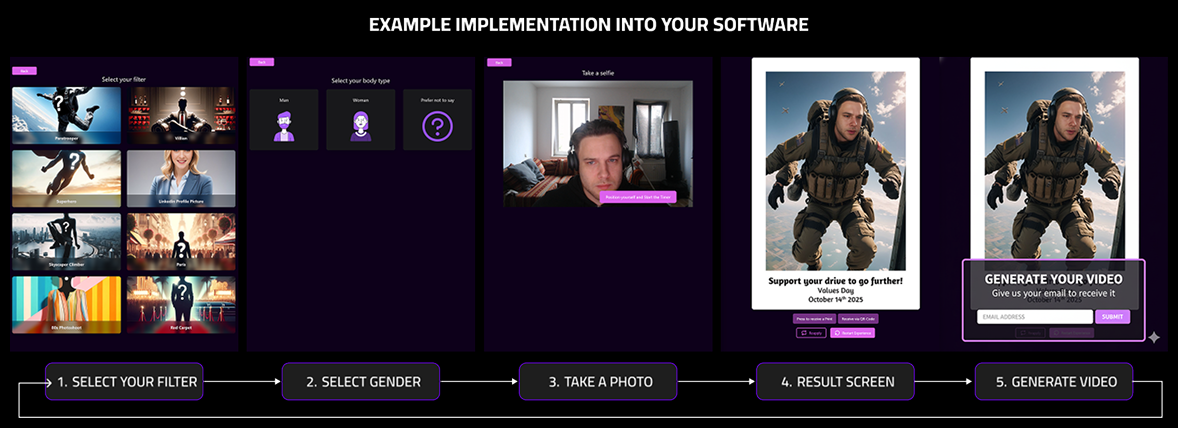Go back from the body type screen
The height and width of the screenshot is (428, 1178).
(x=261, y=62)
